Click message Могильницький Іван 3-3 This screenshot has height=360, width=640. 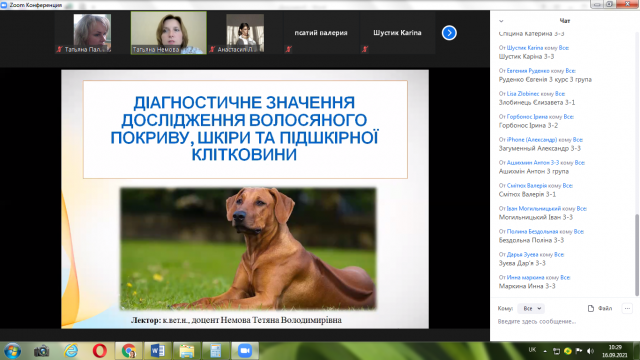click(x=536, y=217)
